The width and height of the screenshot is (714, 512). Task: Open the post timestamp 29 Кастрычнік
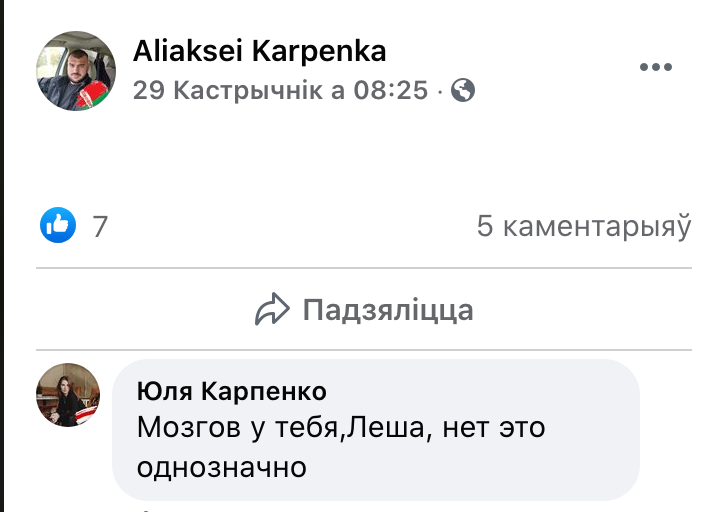(x=239, y=91)
